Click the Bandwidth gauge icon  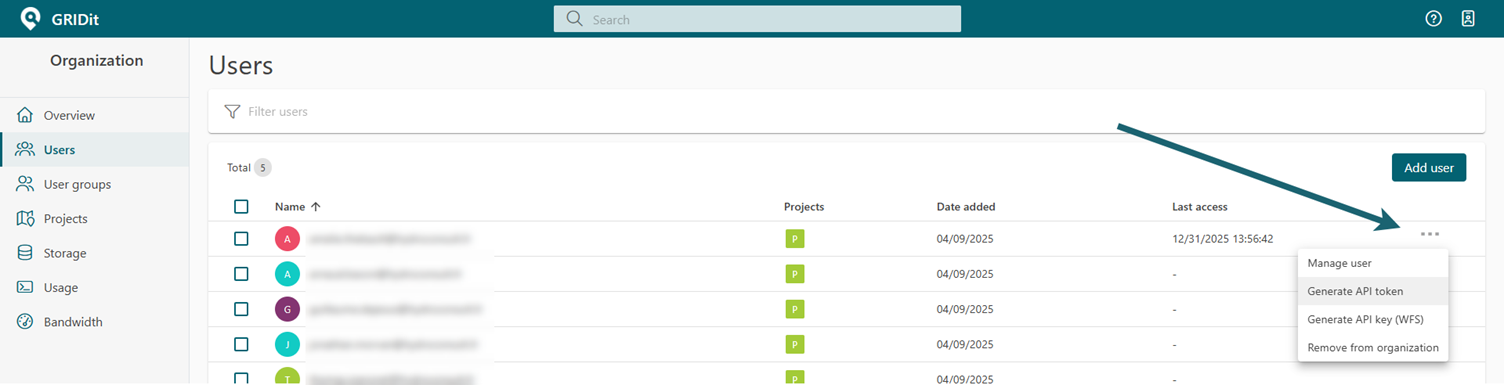[25, 322]
